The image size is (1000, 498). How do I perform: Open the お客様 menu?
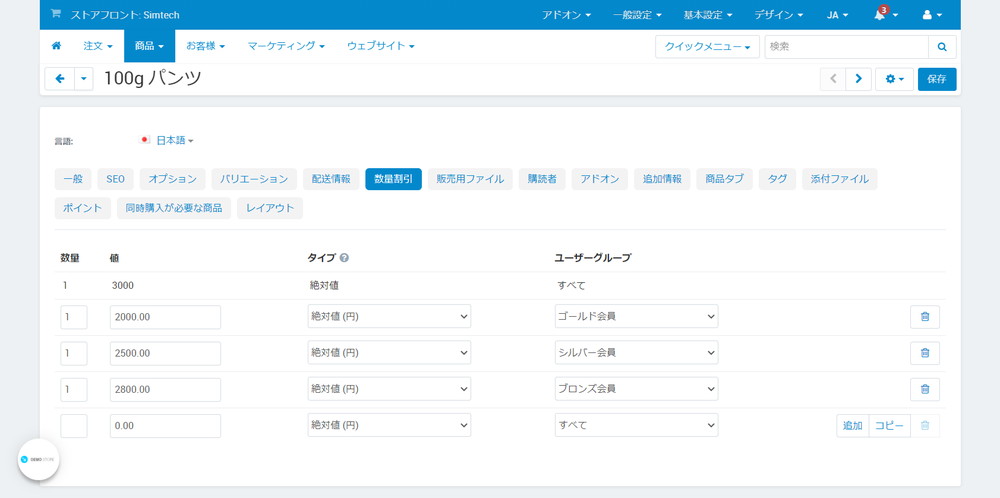click(x=205, y=46)
